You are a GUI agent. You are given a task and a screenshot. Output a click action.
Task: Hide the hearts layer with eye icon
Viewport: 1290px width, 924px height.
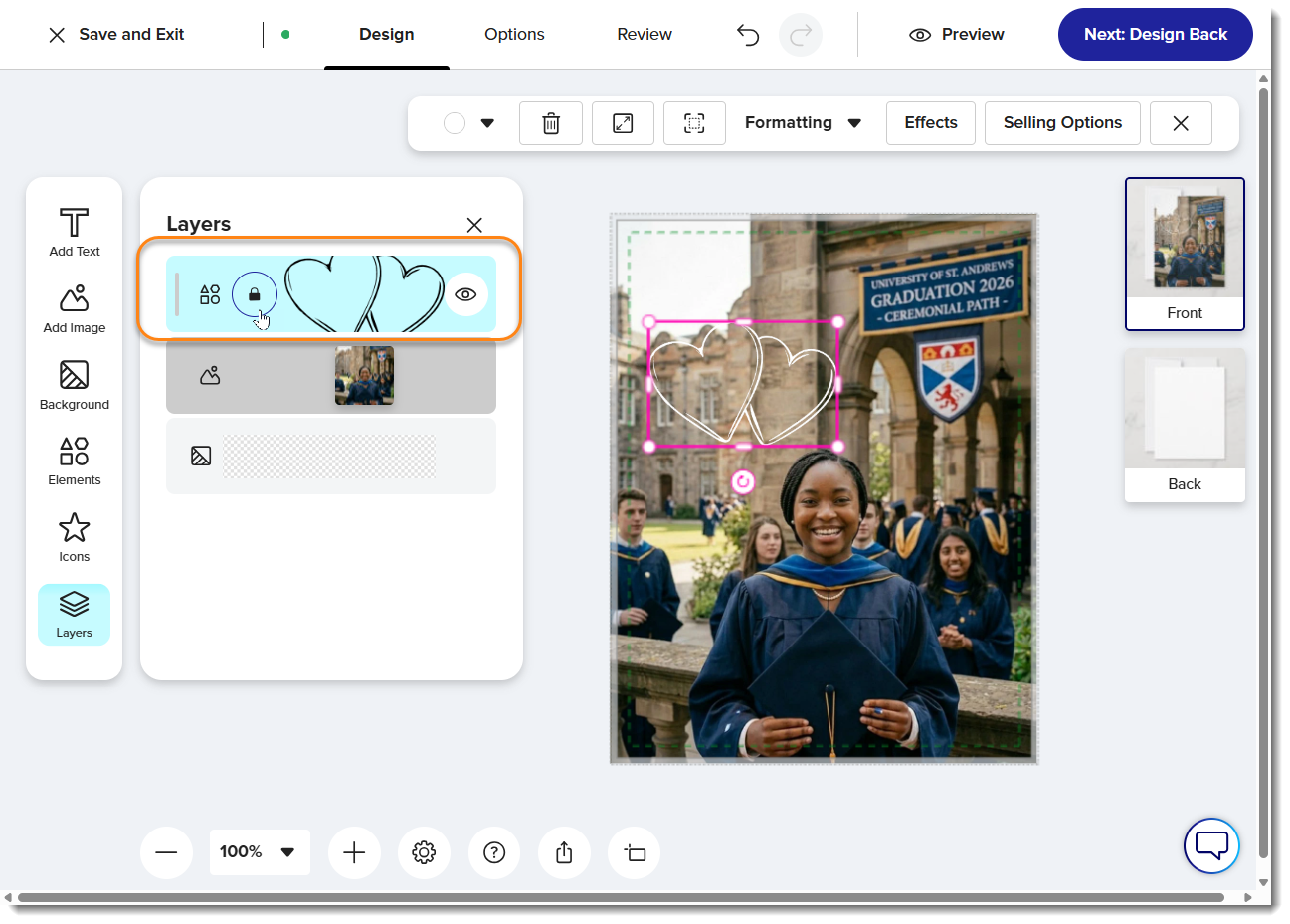465,294
